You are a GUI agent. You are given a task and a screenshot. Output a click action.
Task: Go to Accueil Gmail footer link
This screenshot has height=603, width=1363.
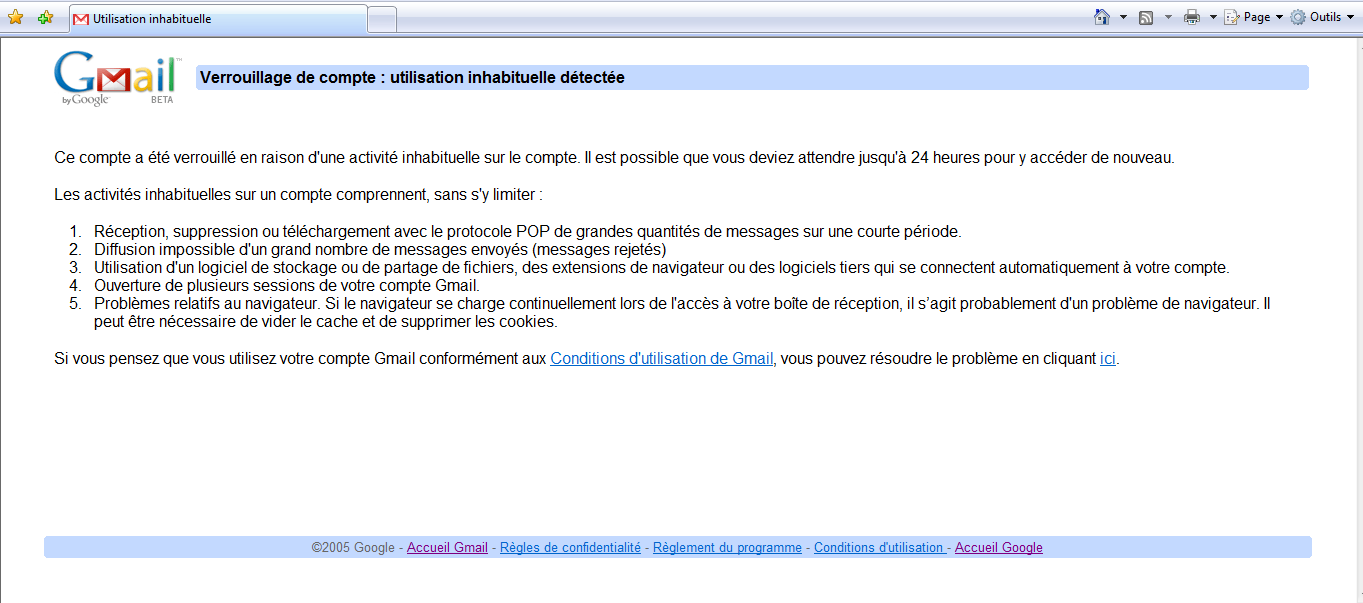pyautogui.click(x=447, y=548)
